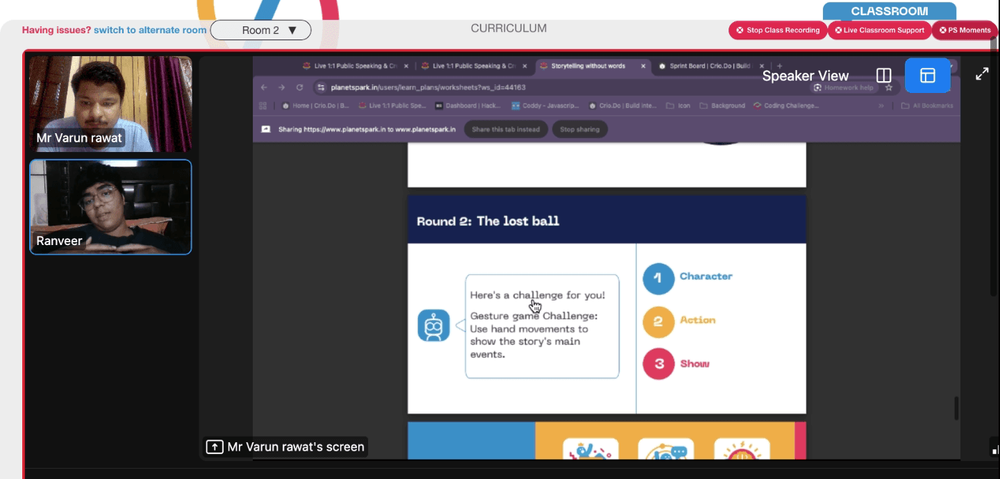Click the number 2 Action circle

(x=658, y=321)
